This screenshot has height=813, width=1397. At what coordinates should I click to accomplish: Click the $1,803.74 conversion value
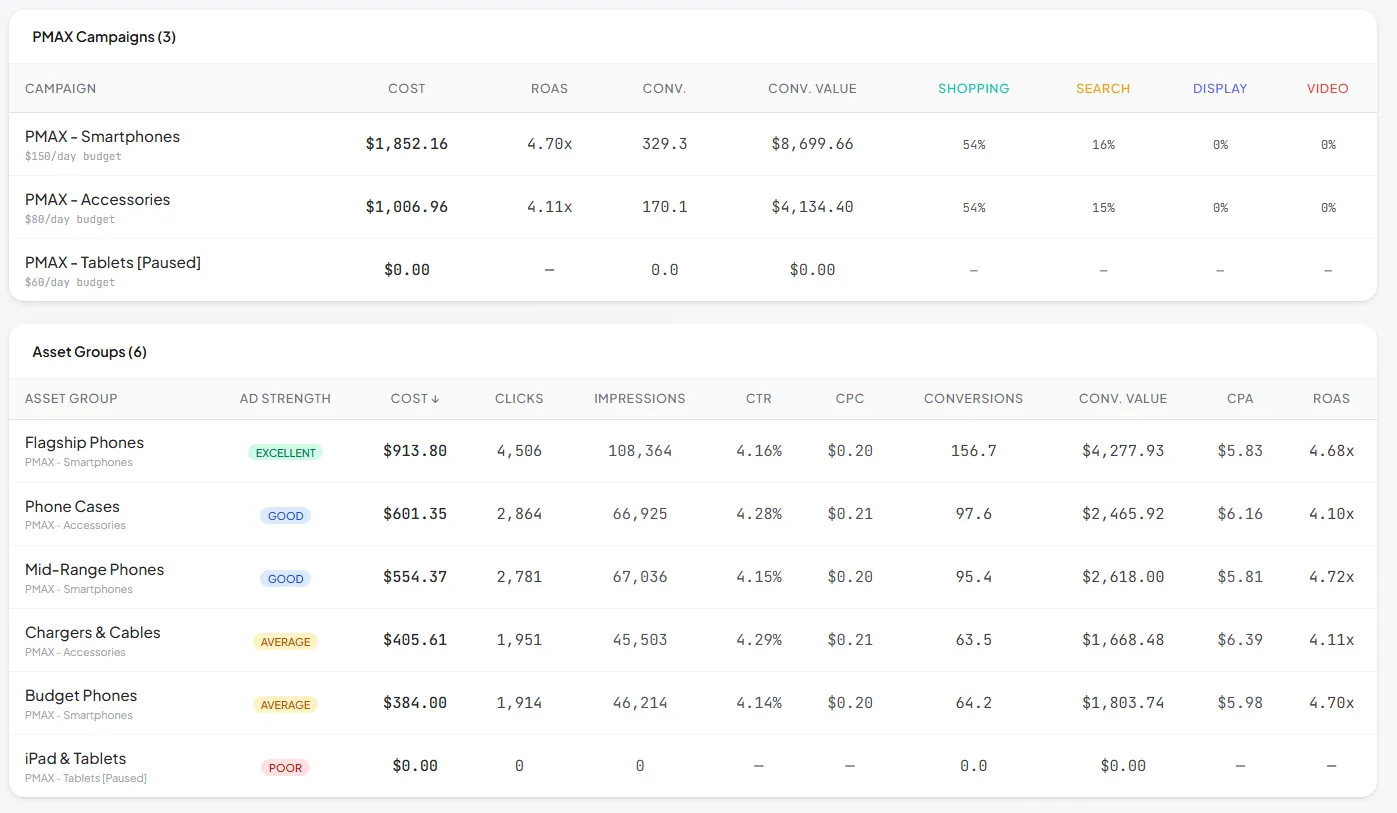(1123, 703)
